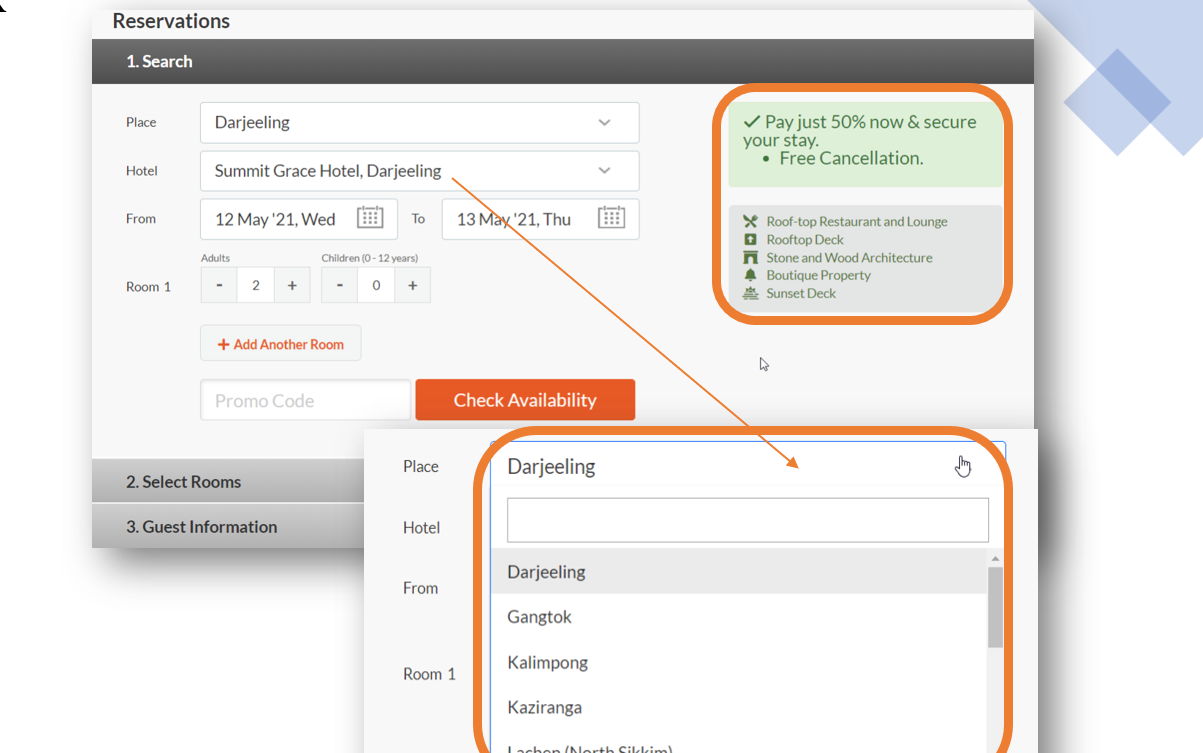Viewport: 1203px width, 753px height.
Task: Click the Rooftop Deck amenity icon
Action: coord(751,239)
